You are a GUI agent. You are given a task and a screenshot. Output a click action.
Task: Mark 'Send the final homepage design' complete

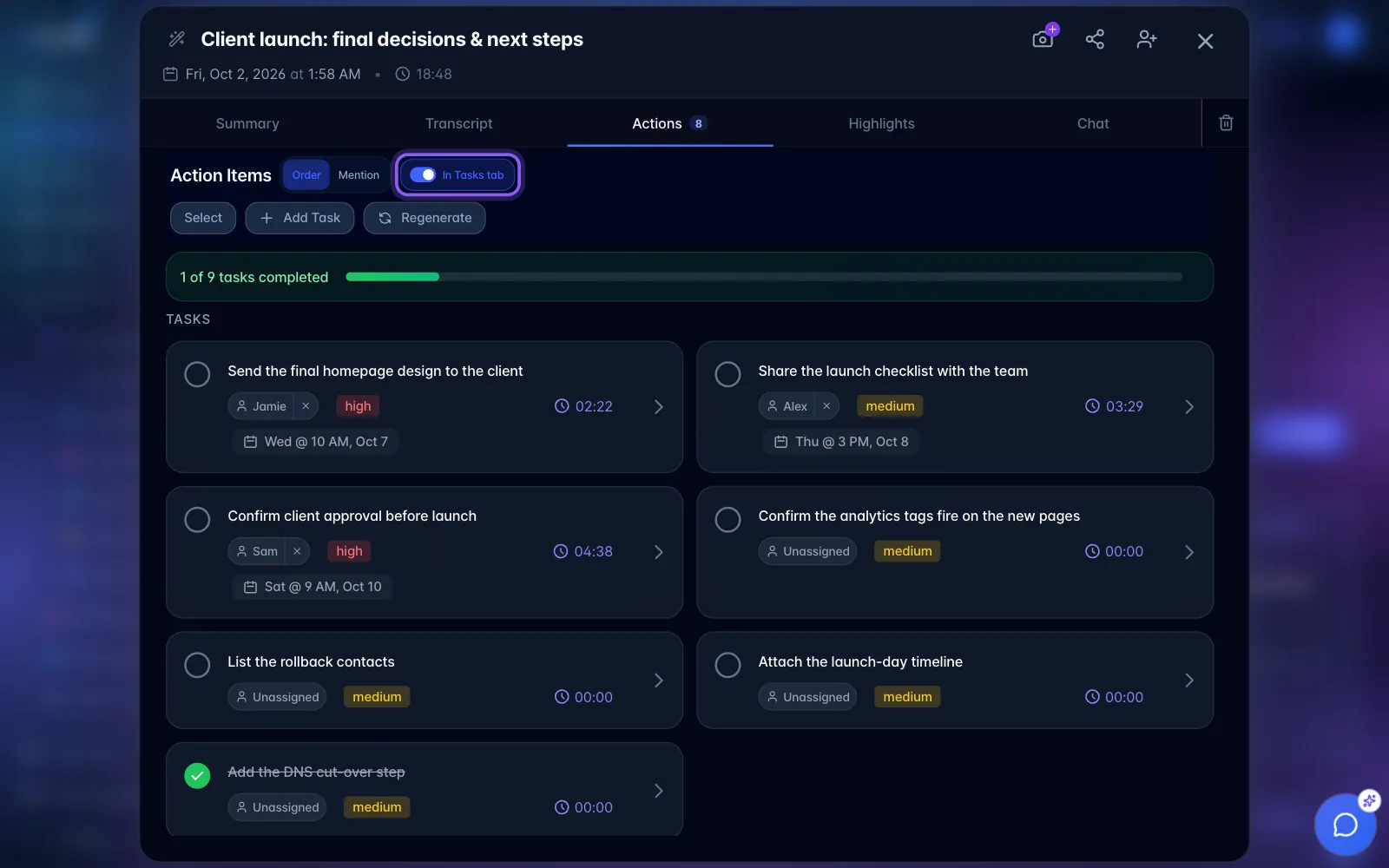point(197,374)
